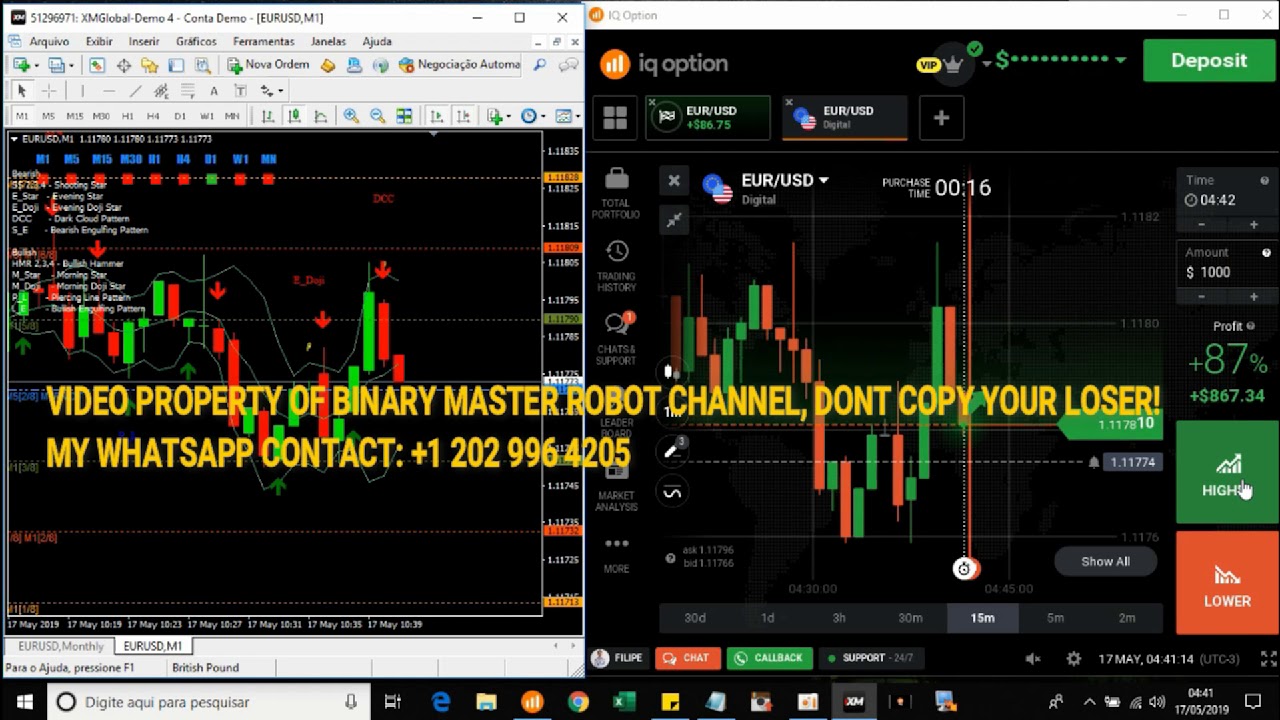Viewport: 1280px width, 720px height.
Task: Click the Callback button
Action: tap(768, 658)
